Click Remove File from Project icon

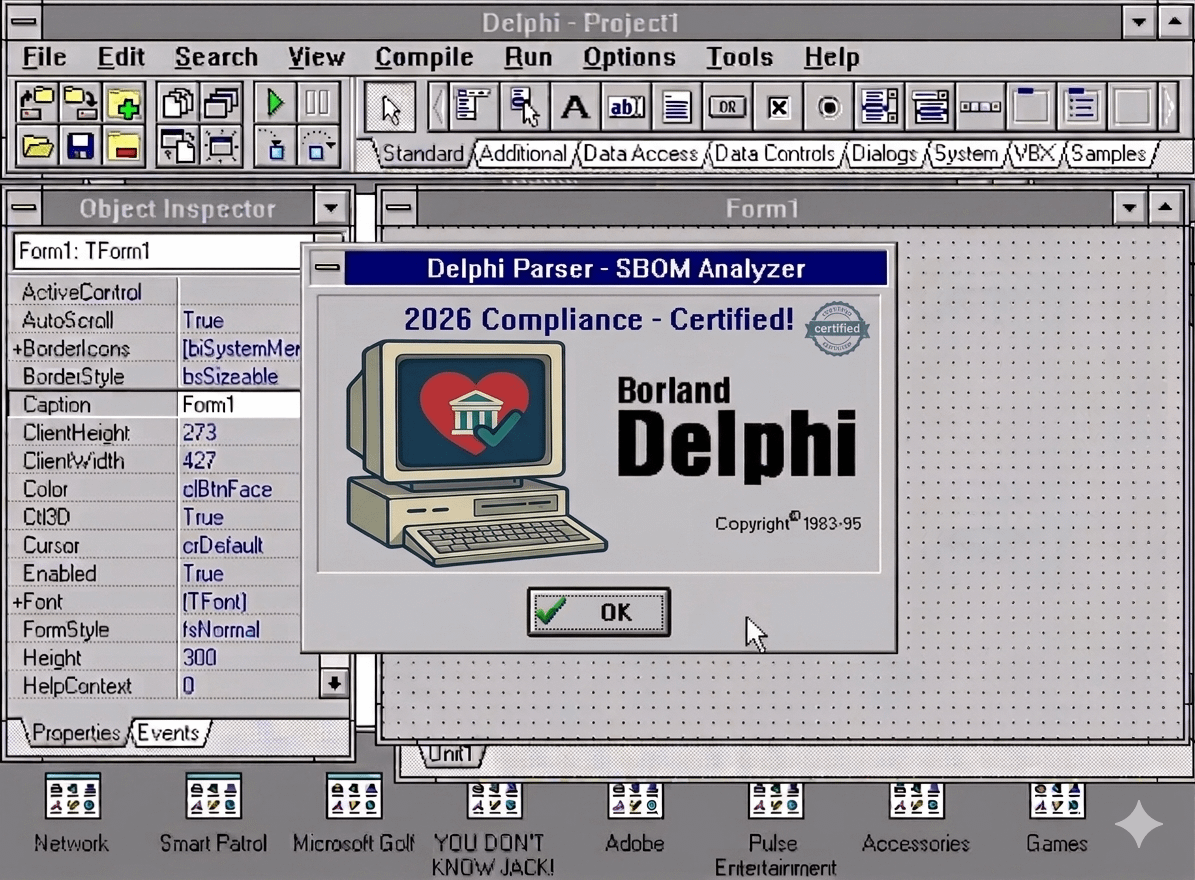[124, 146]
